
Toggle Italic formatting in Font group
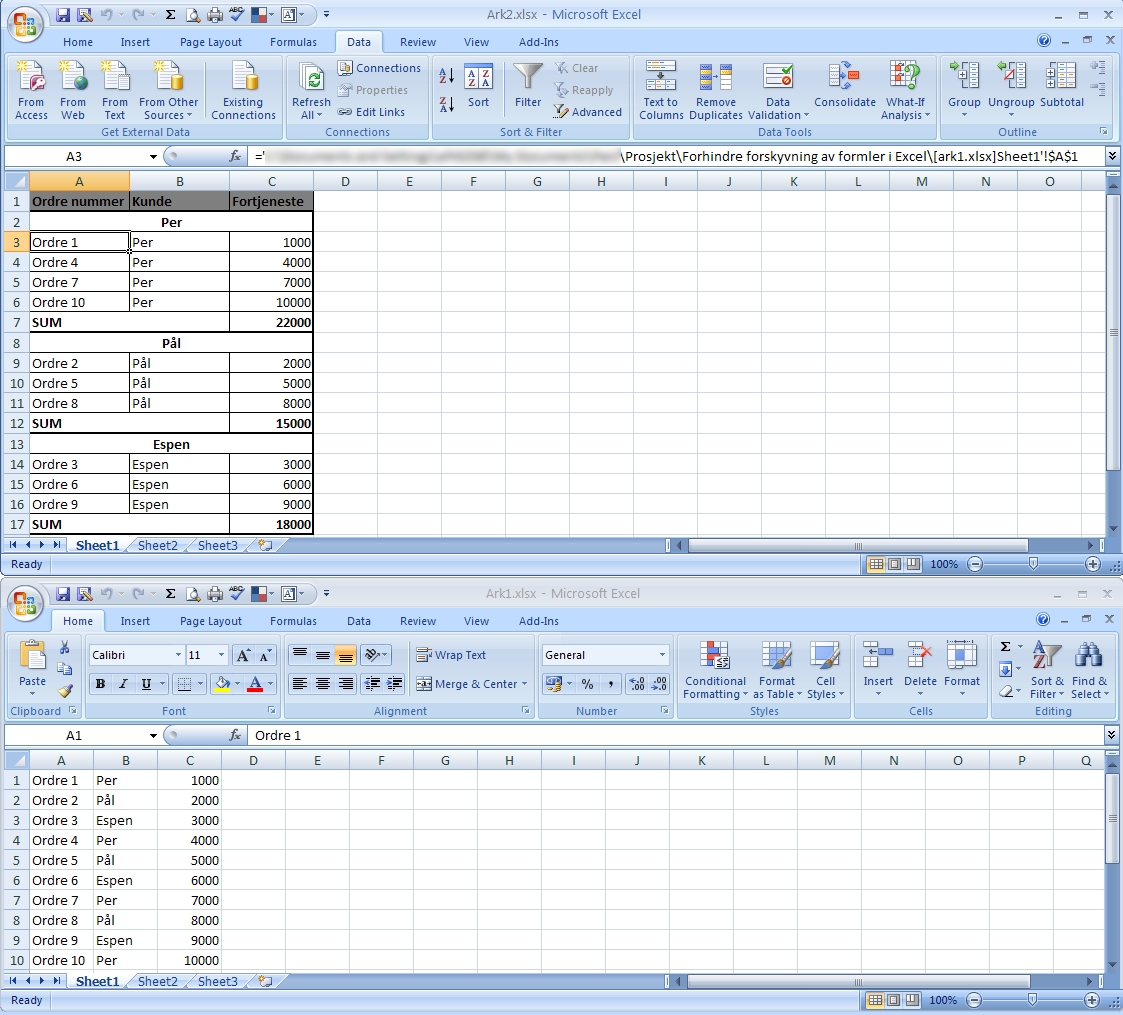[123, 684]
